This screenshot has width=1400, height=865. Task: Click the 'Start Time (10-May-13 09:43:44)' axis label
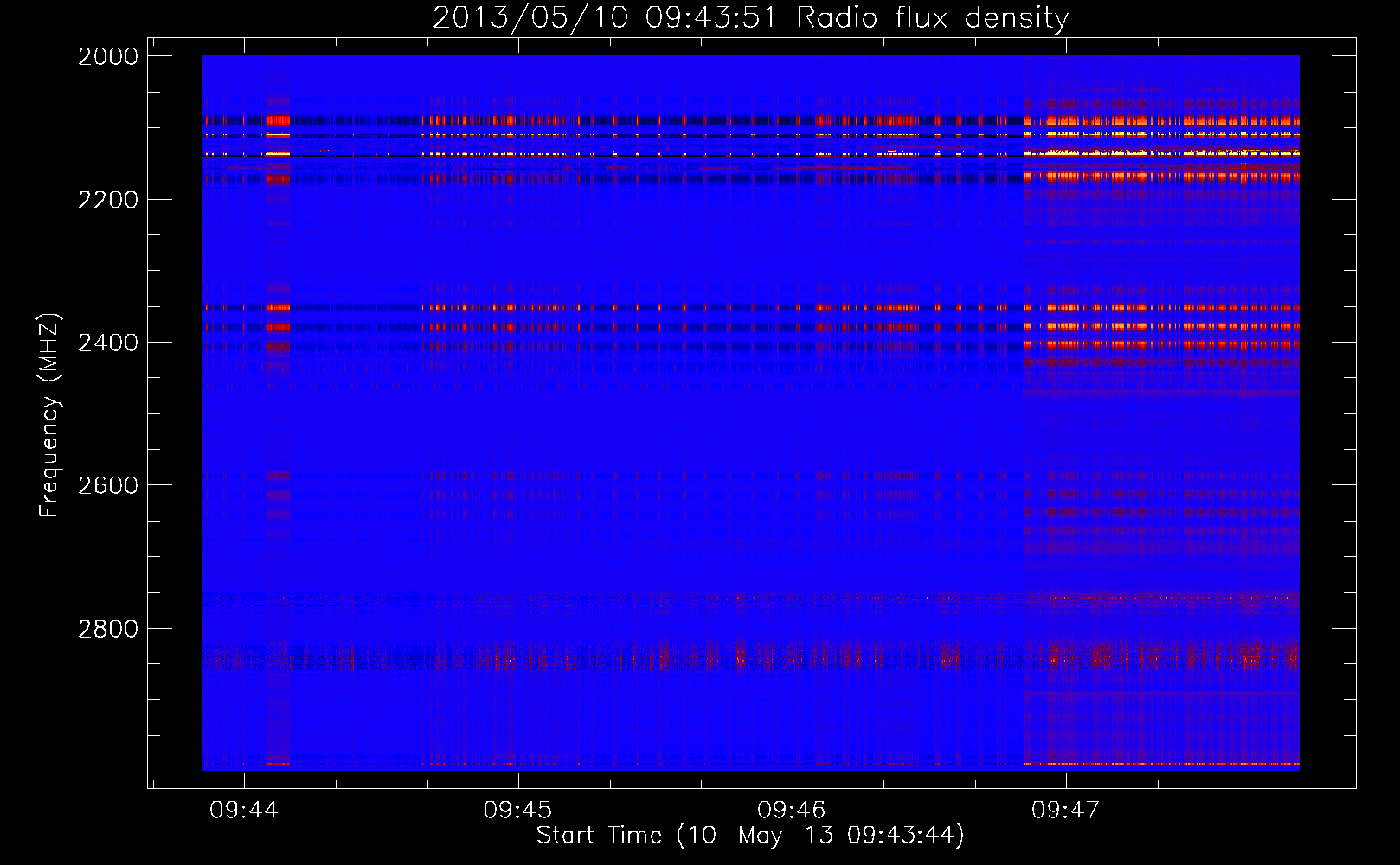coord(750,836)
